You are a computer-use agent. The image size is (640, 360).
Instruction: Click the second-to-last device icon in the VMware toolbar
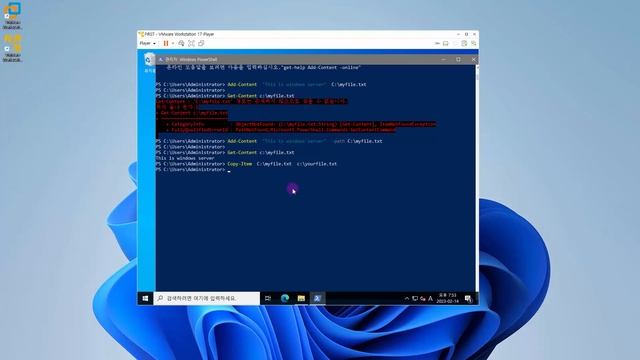(464, 43)
